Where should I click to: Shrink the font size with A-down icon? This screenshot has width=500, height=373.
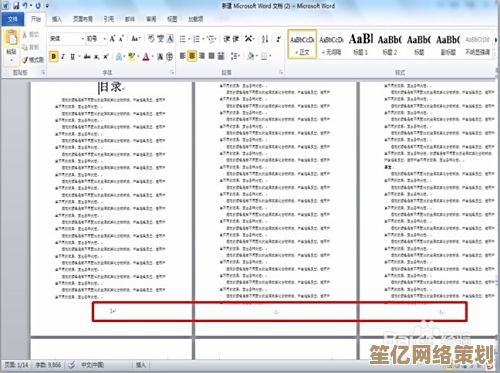tap(121, 39)
